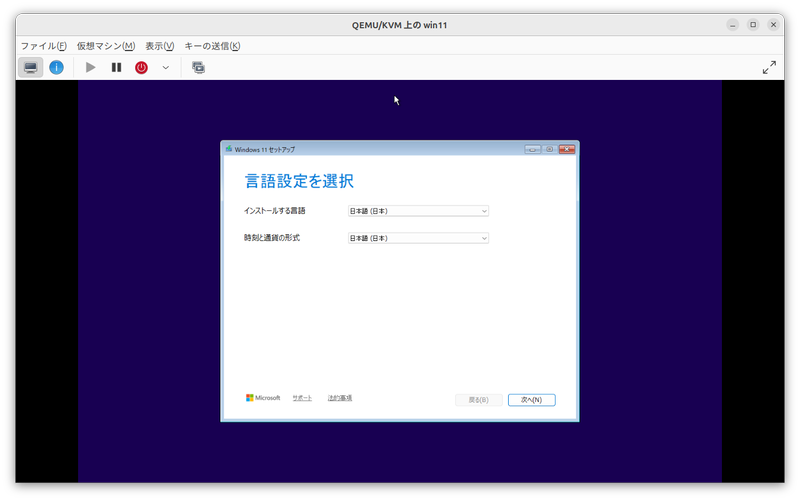Viewport: 800px width, 500px height.
Task: Expand the インストールする言語 dropdown
Action: (418, 211)
